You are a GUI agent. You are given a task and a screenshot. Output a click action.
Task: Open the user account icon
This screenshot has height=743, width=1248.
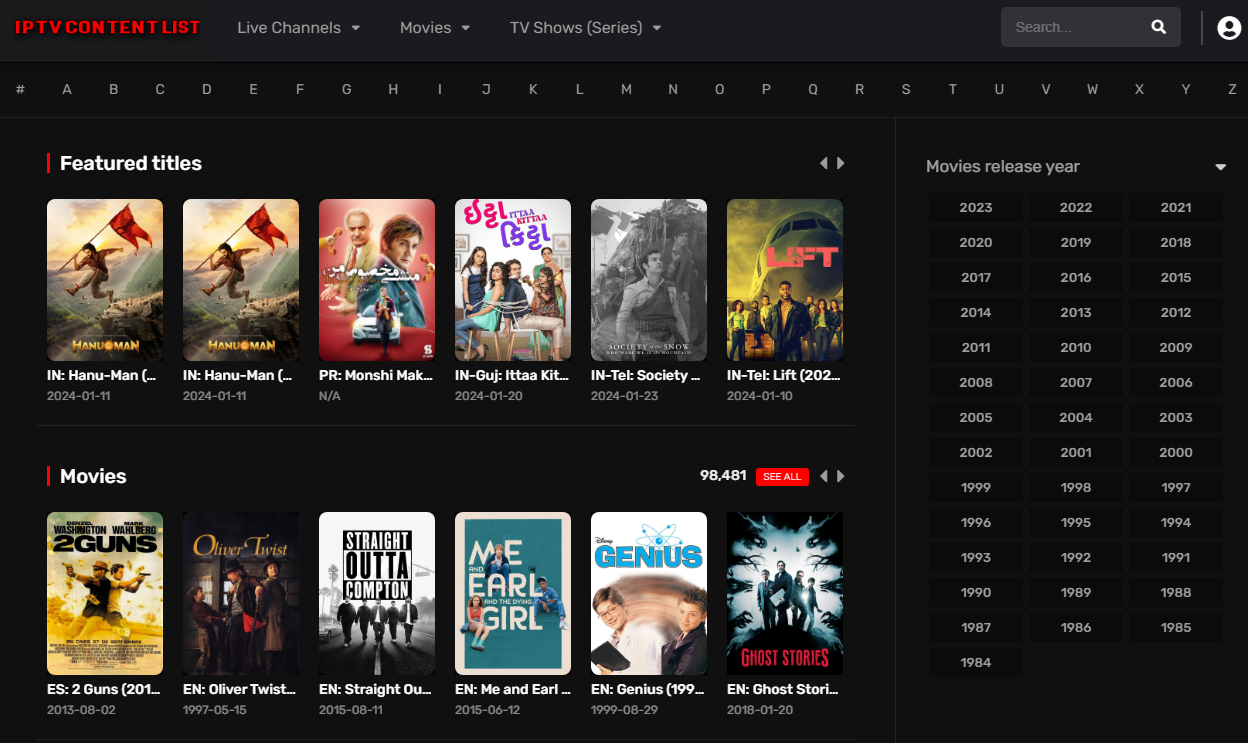coord(1229,27)
